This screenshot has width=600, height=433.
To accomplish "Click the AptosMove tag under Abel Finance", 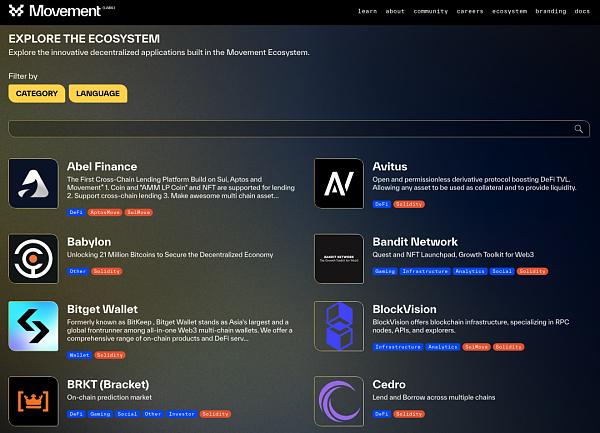I will click(105, 212).
